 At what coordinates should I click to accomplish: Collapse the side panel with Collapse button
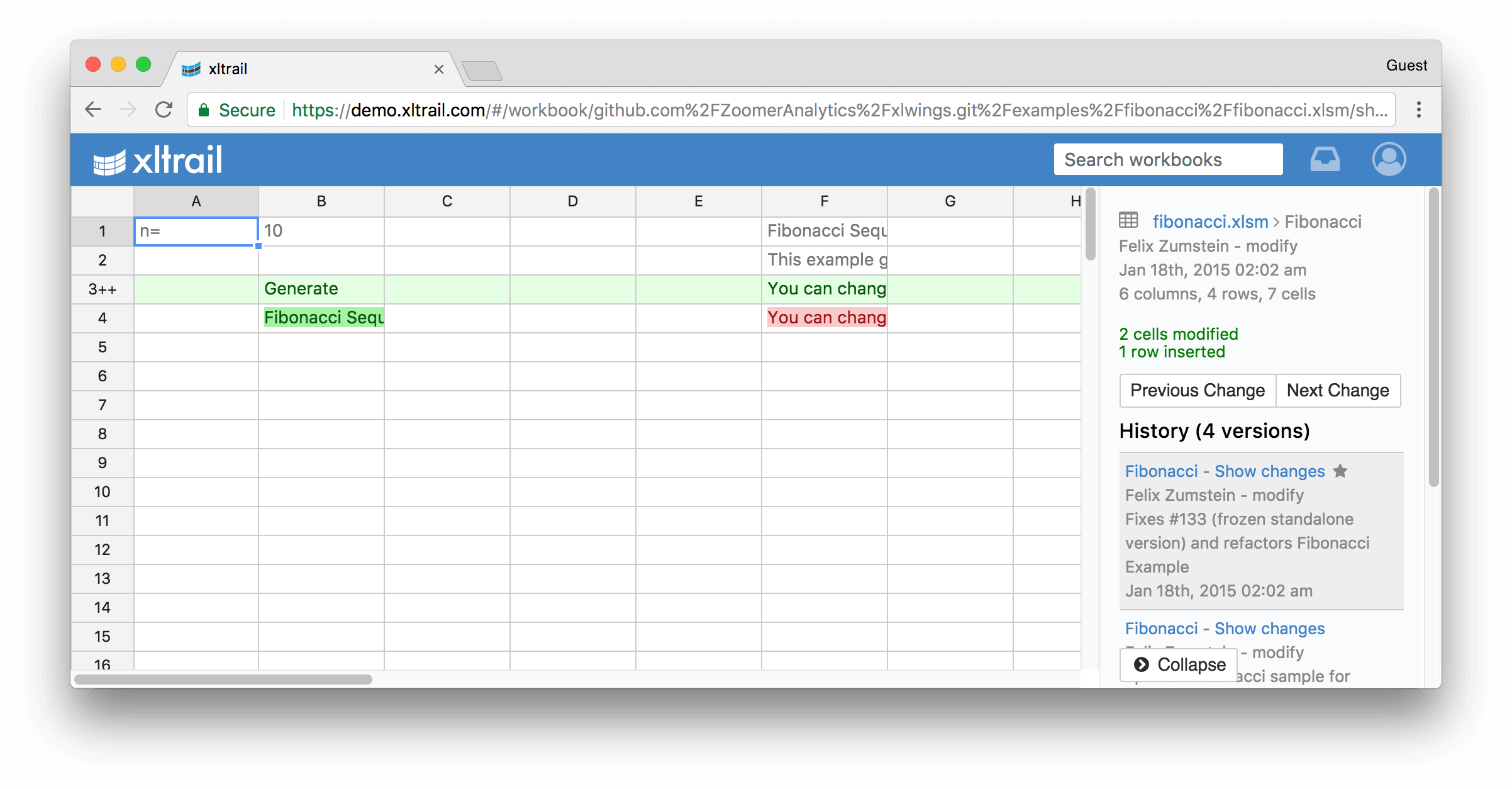point(1179,664)
